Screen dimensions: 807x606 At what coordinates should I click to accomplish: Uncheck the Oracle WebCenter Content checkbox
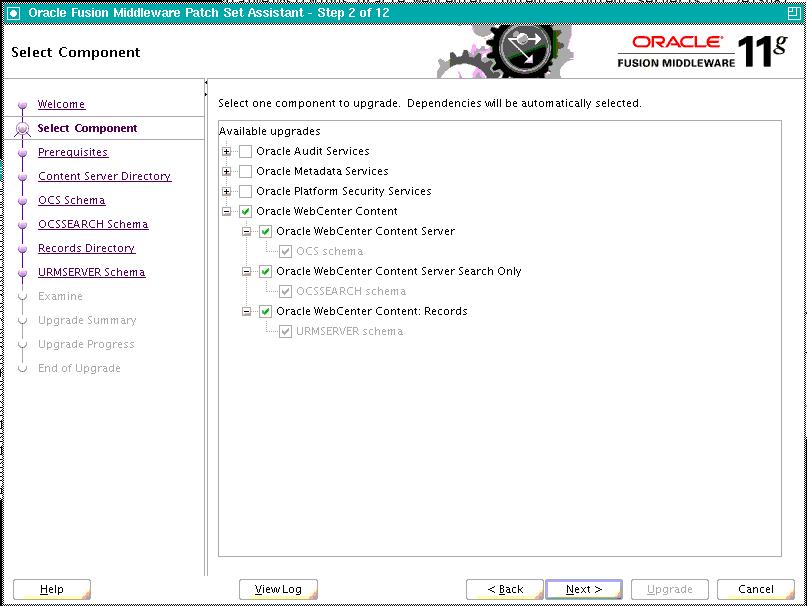point(245,212)
